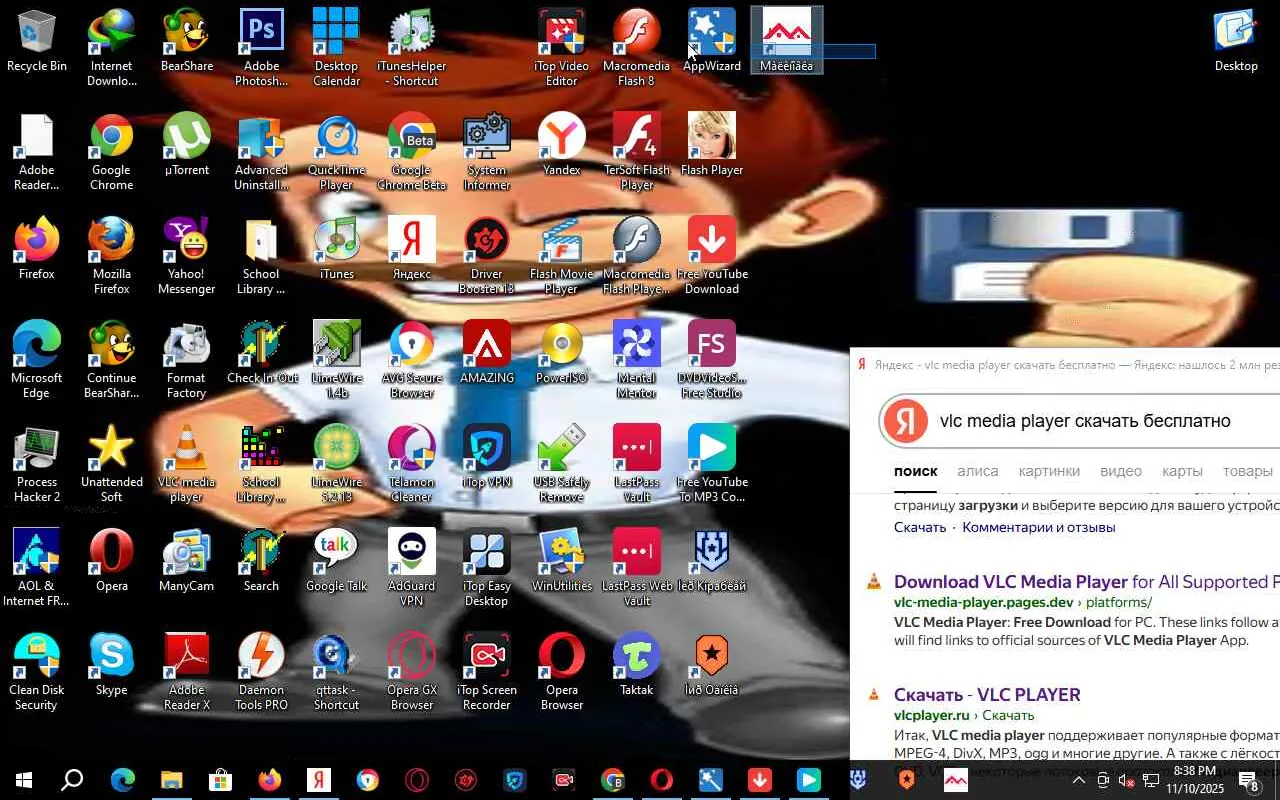Open iTop Video Editor shortcut
This screenshot has height=800, width=1280.
[x=562, y=48]
